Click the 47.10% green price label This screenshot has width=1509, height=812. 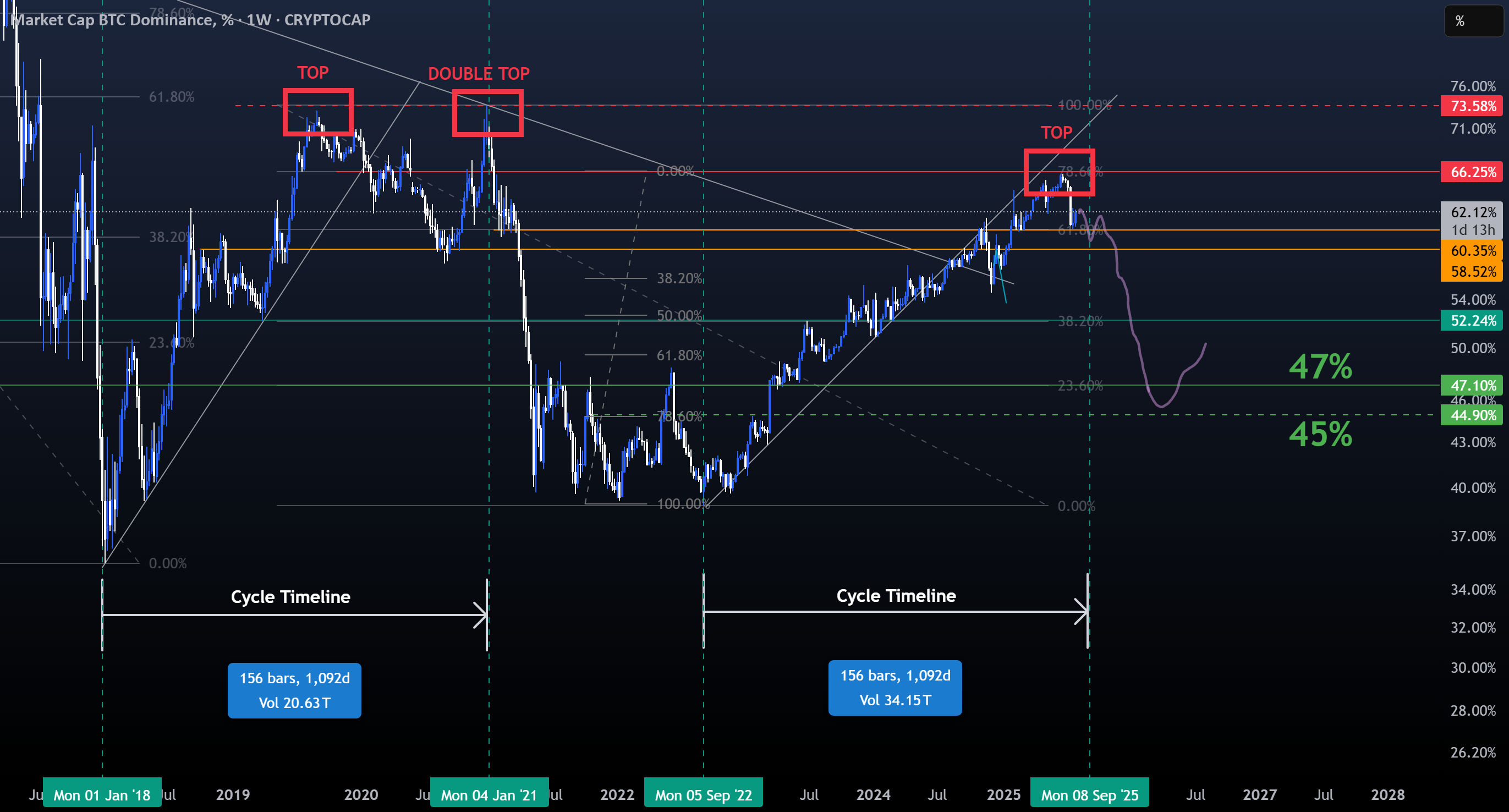[x=1472, y=385]
